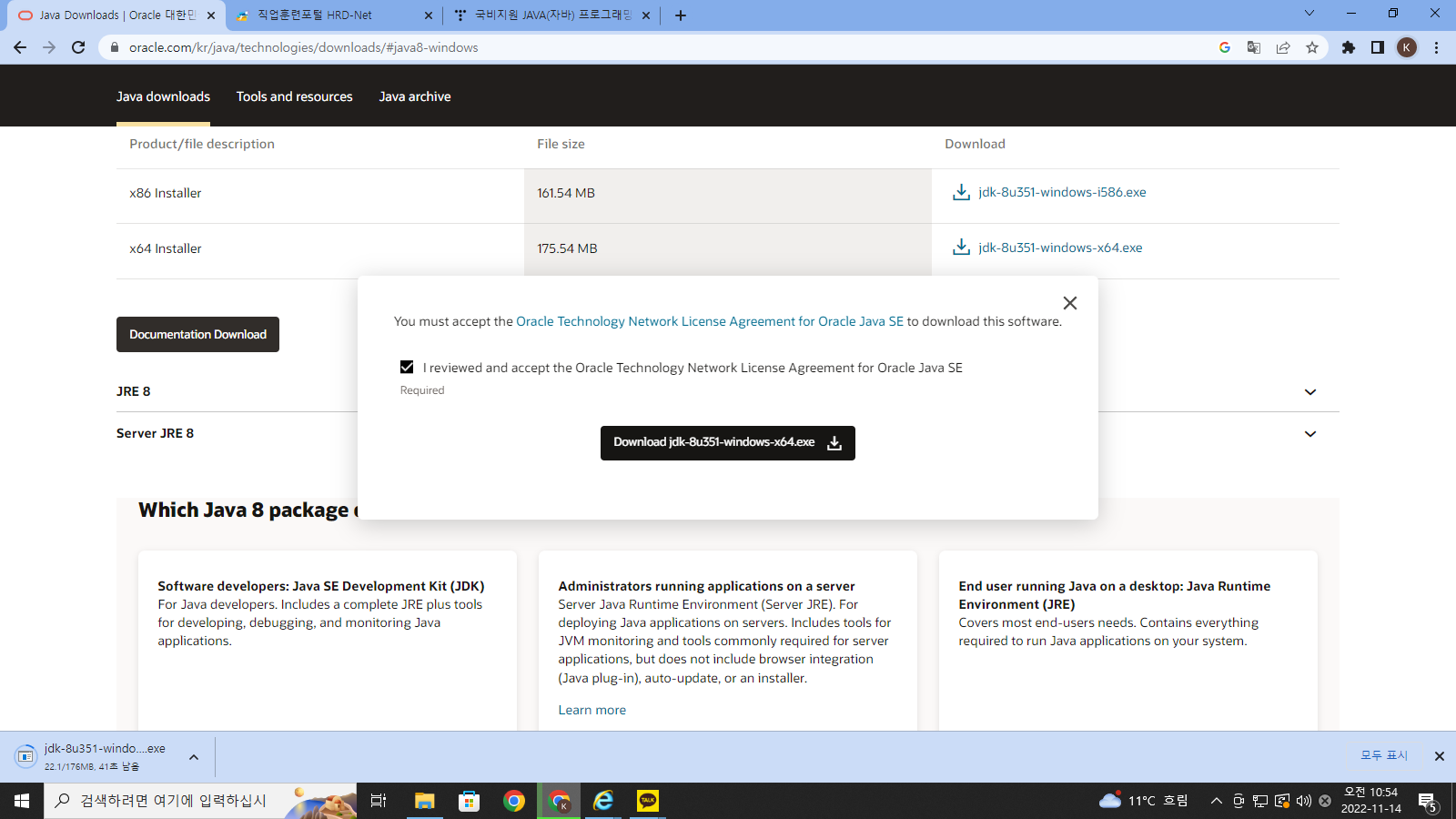Click the site lock icon in address bar
1456x819 pixels.
pos(114,47)
